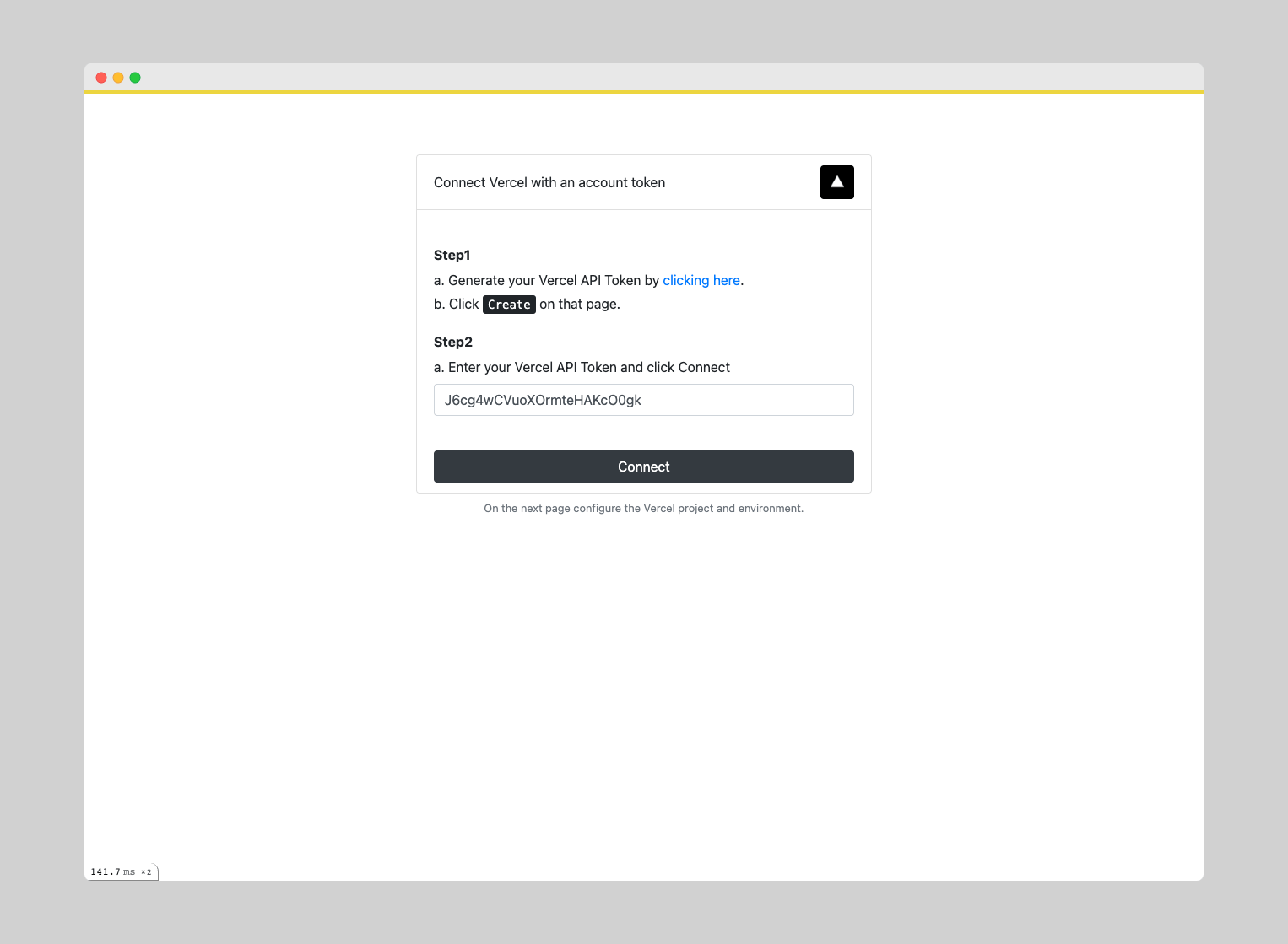The image size is (1288, 944).
Task: Click the "Connect Vercel with an account token" heading
Action: [x=549, y=182]
